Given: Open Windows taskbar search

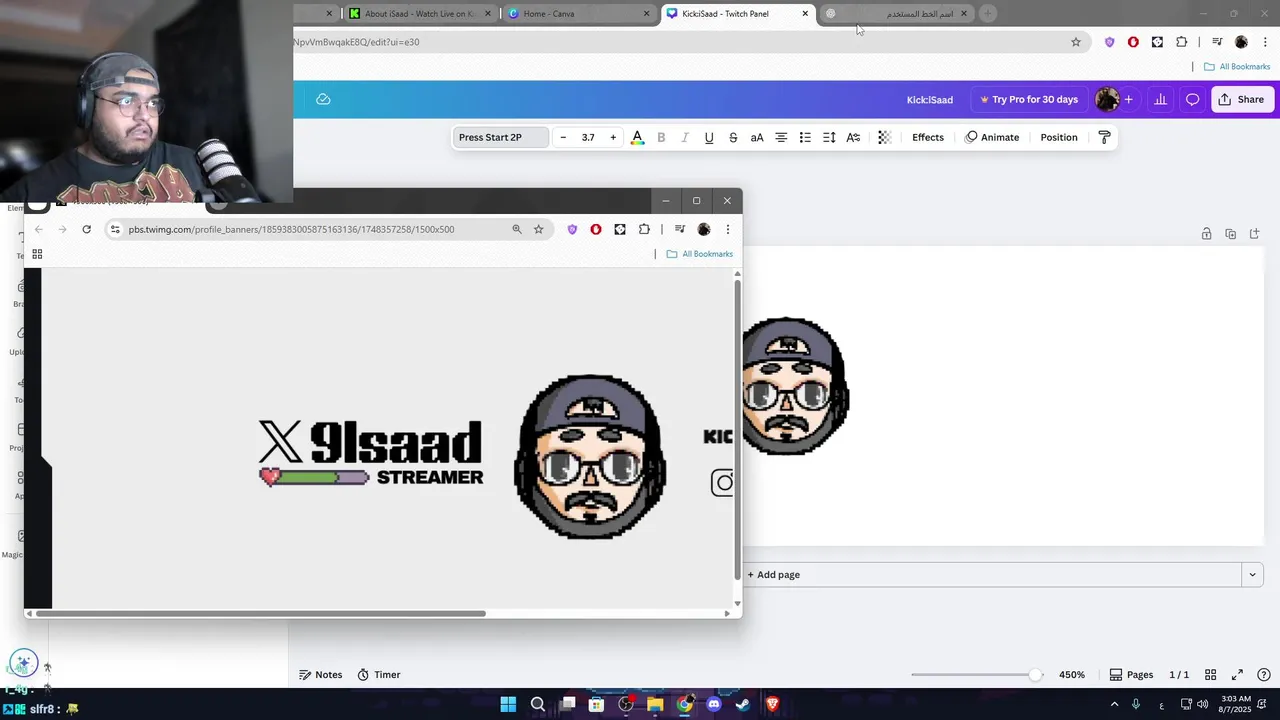Looking at the screenshot, I should click(537, 705).
